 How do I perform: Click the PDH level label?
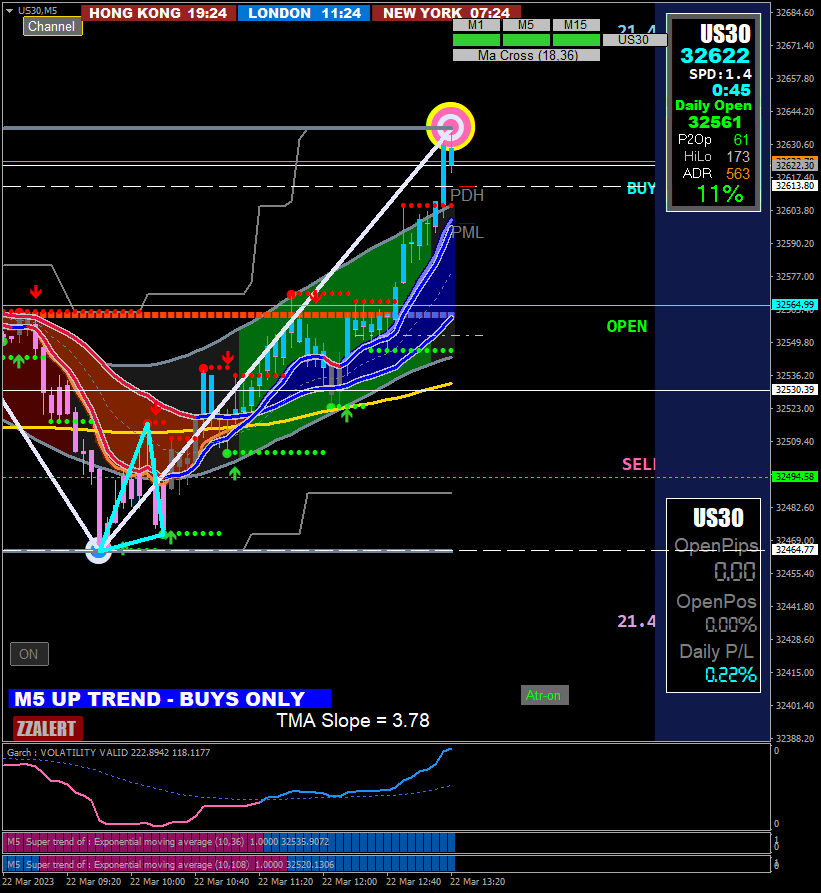[467, 195]
